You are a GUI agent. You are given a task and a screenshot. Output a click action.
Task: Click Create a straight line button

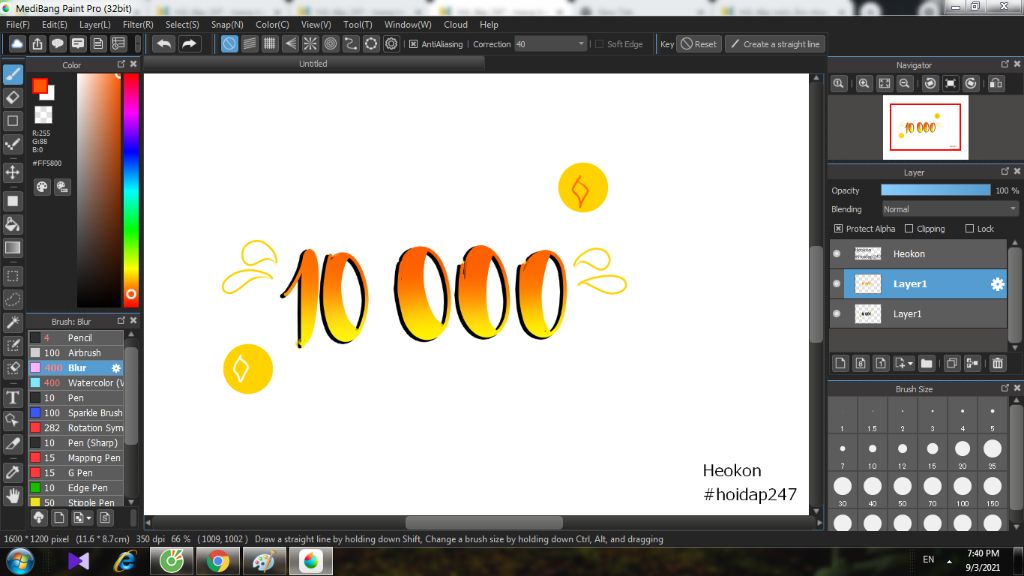775,44
